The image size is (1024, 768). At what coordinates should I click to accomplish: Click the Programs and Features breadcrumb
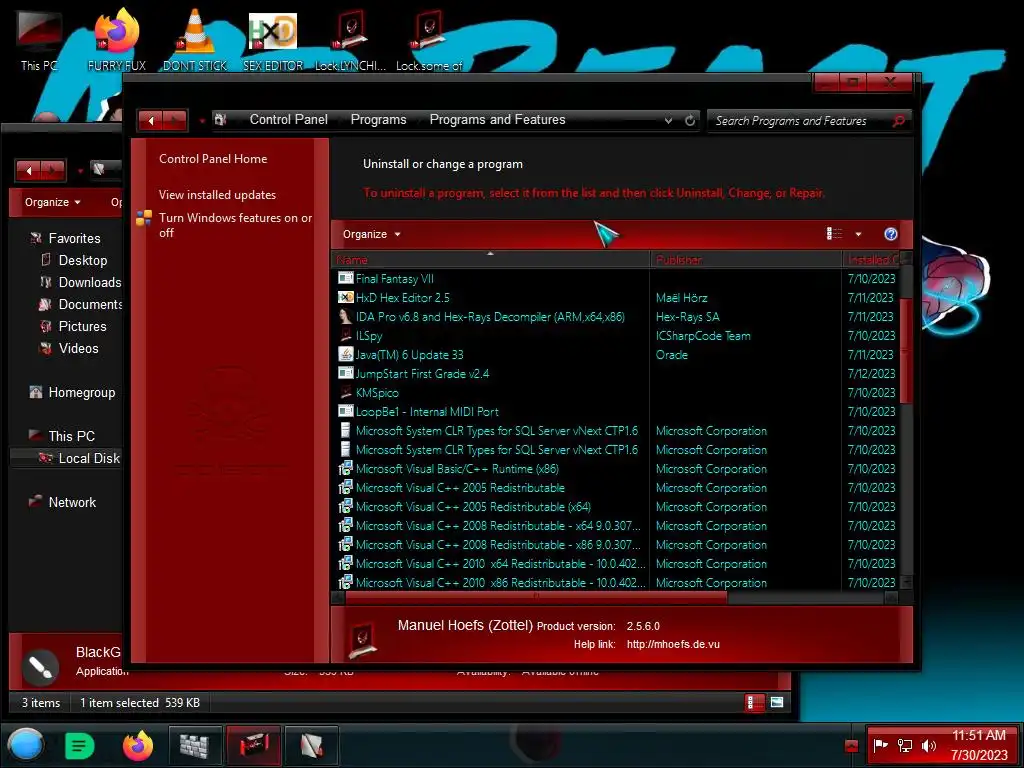click(497, 120)
